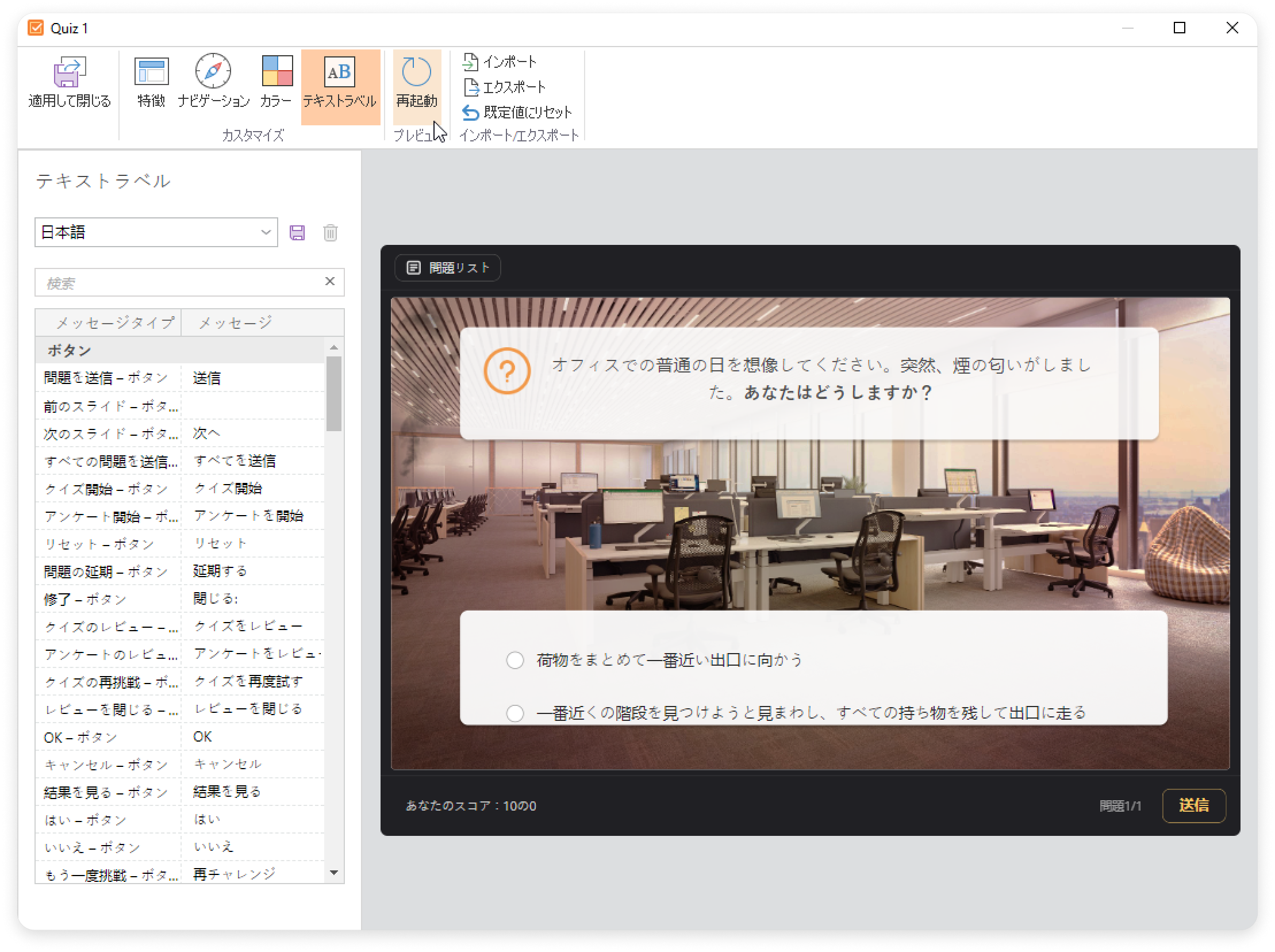Image resolution: width=1275 pixels, height=952 pixels.
Task: Click the label list scrollbar thumb
Action: [334, 394]
